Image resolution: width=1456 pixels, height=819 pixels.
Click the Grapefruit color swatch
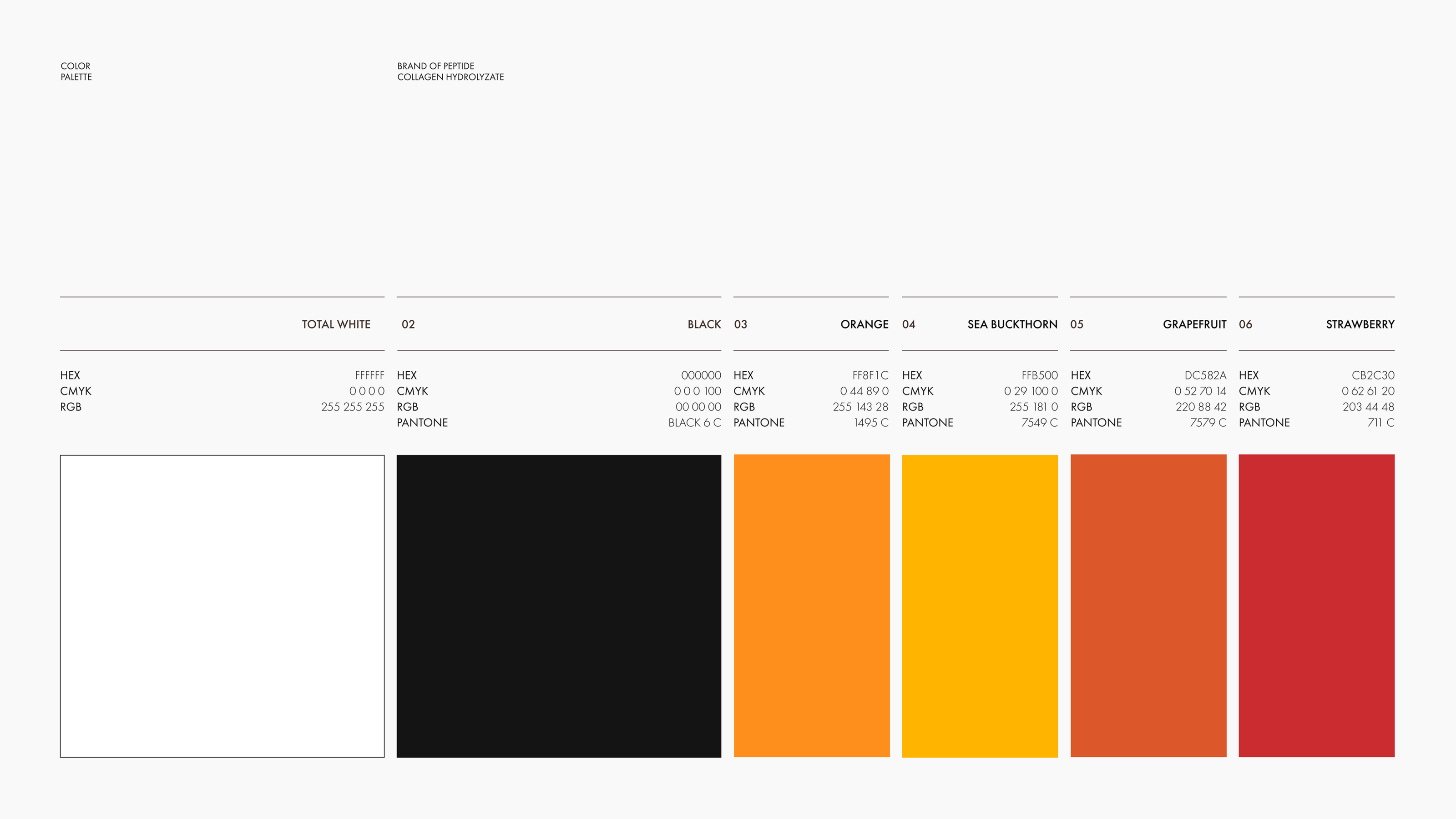[x=1148, y=606]
